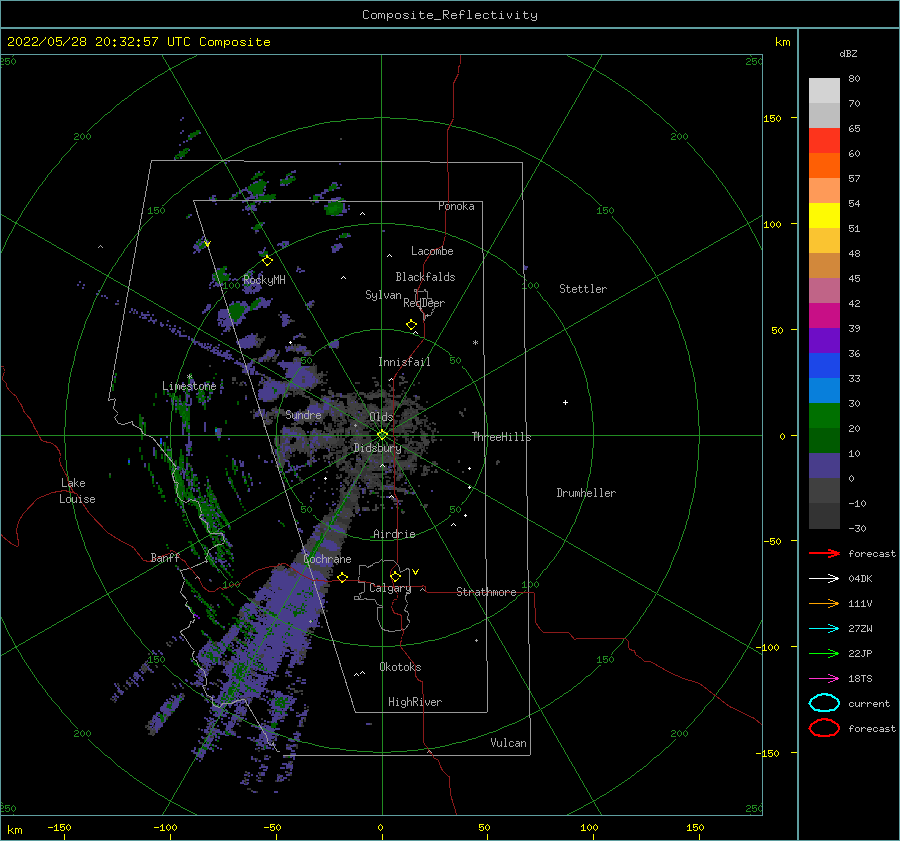Click the km unit label at top right

click(782, 42)
